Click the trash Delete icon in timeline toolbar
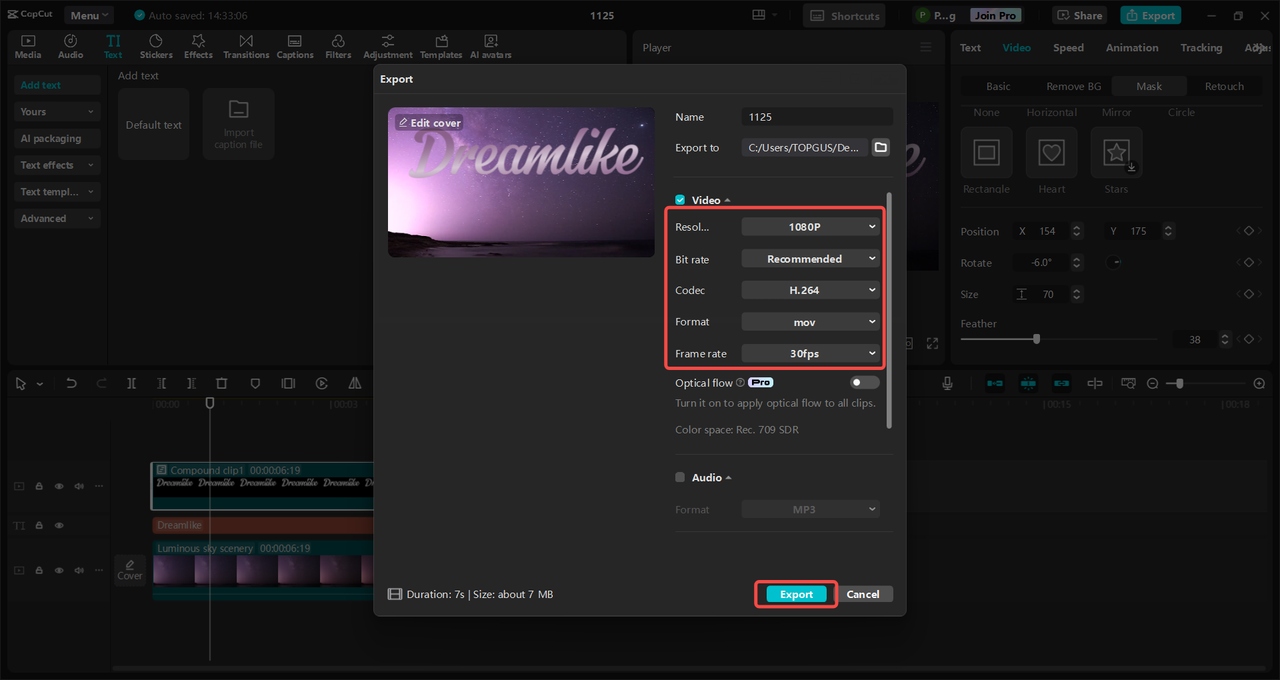Image resolution: width=1280 pixels, height=680 pixels. click(222, 383)
